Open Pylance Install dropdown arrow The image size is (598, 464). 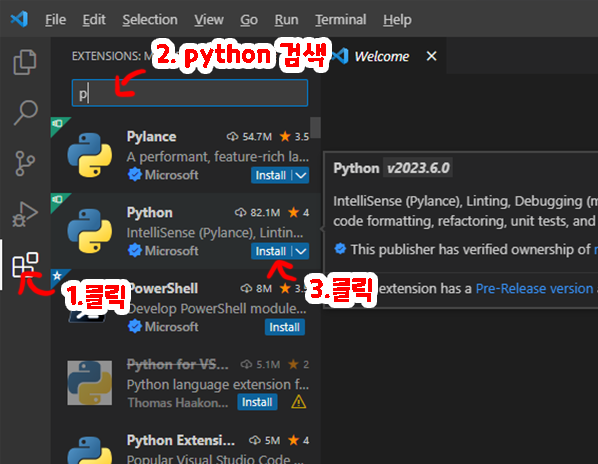coord(301,175)
